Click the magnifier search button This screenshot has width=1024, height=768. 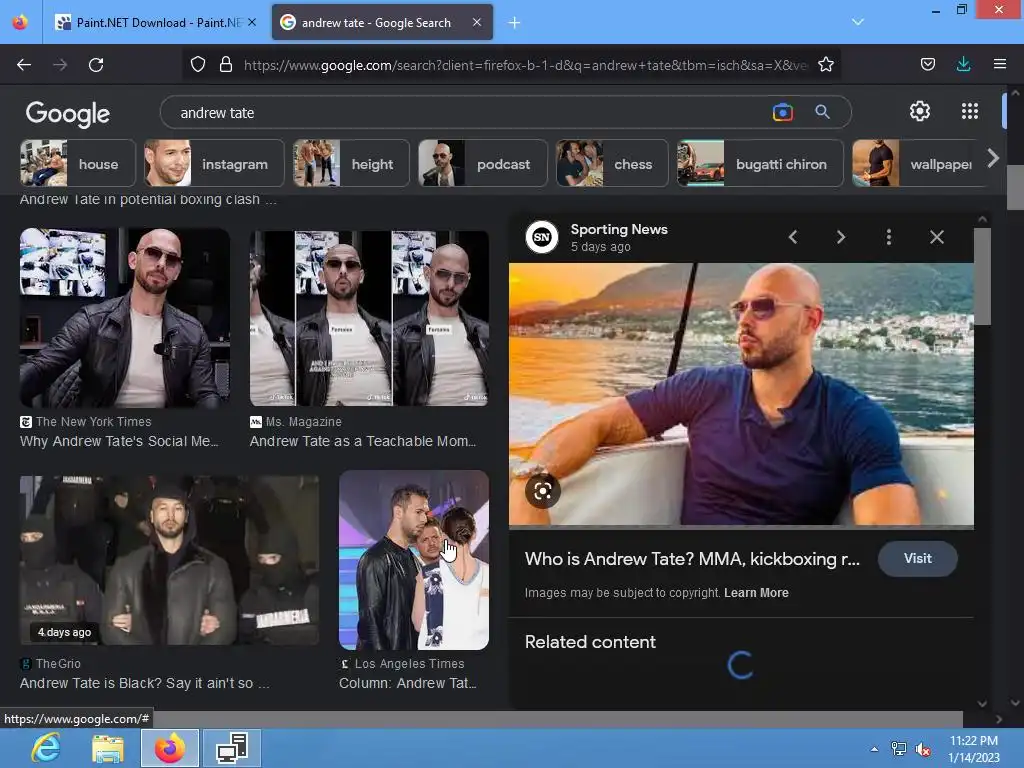[823, 112]
